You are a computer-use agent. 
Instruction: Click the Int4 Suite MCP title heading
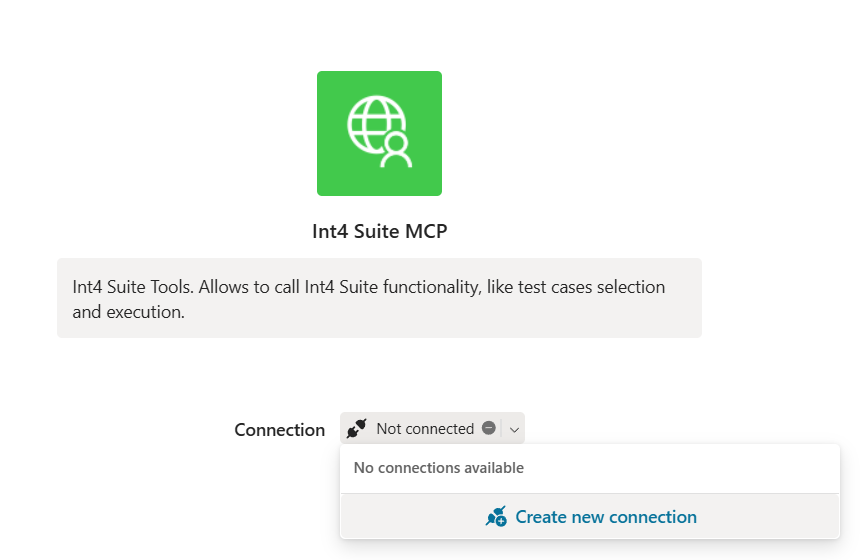380,231
